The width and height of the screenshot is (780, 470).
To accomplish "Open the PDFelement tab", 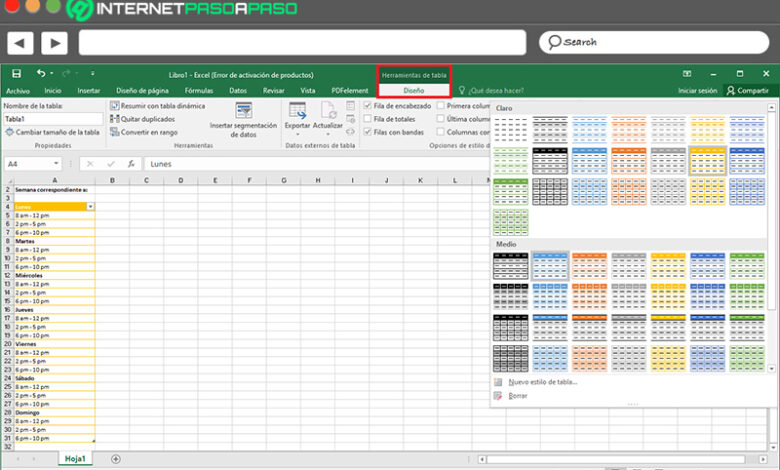I will tap(350, 91).
